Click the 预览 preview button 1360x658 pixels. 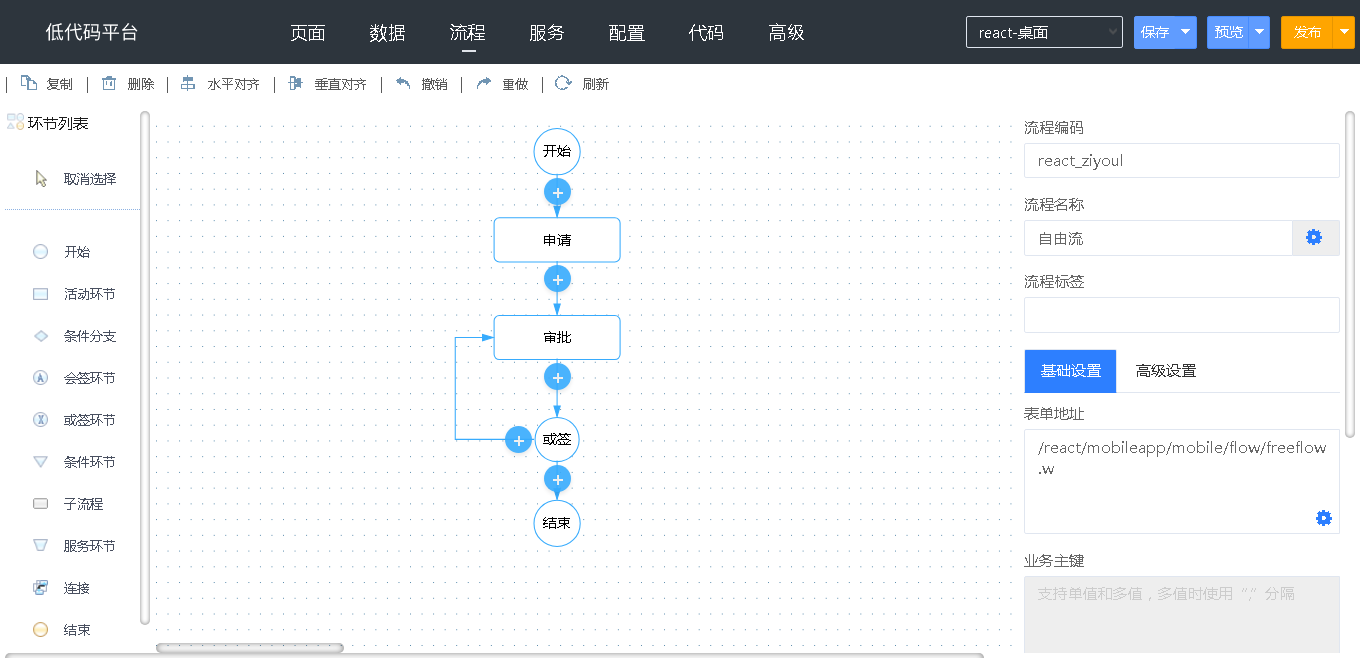click(x=1228, y=32)
